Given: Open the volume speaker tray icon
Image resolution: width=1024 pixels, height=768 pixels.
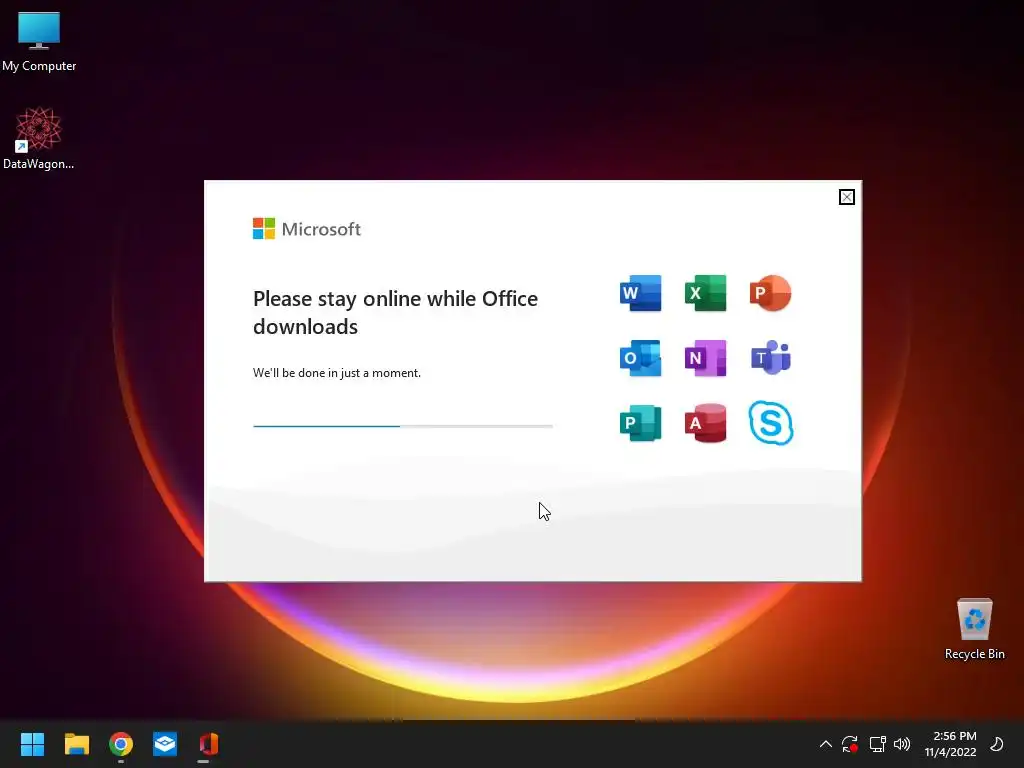Looking at the screenshot, I should coord(902,744).
